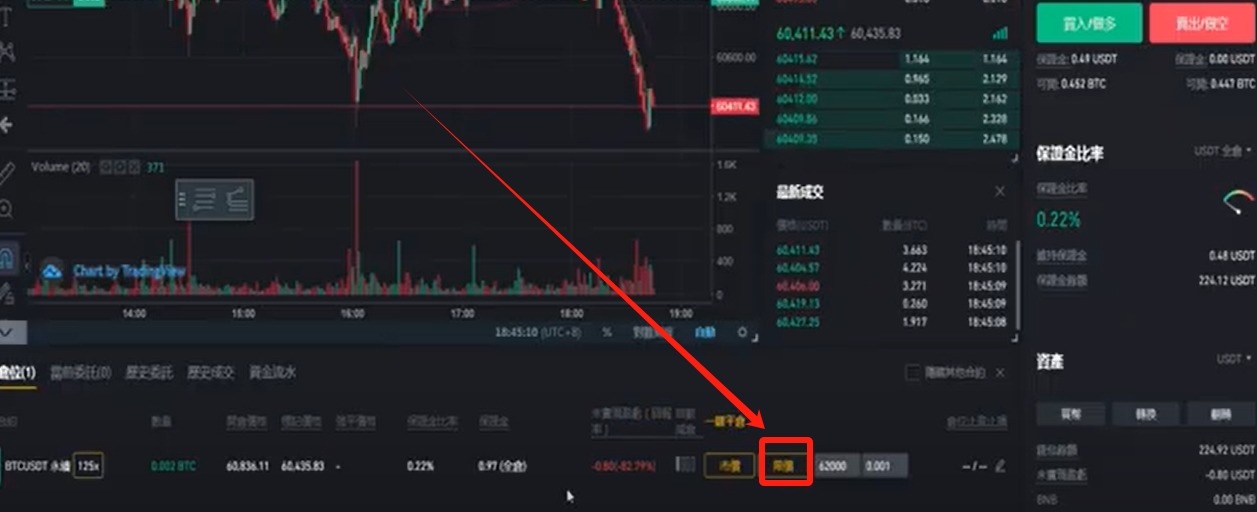Select the Text drawing tool in chart sidebar
The height and width of the screenshot is (512, 1257).
[7, 16]
